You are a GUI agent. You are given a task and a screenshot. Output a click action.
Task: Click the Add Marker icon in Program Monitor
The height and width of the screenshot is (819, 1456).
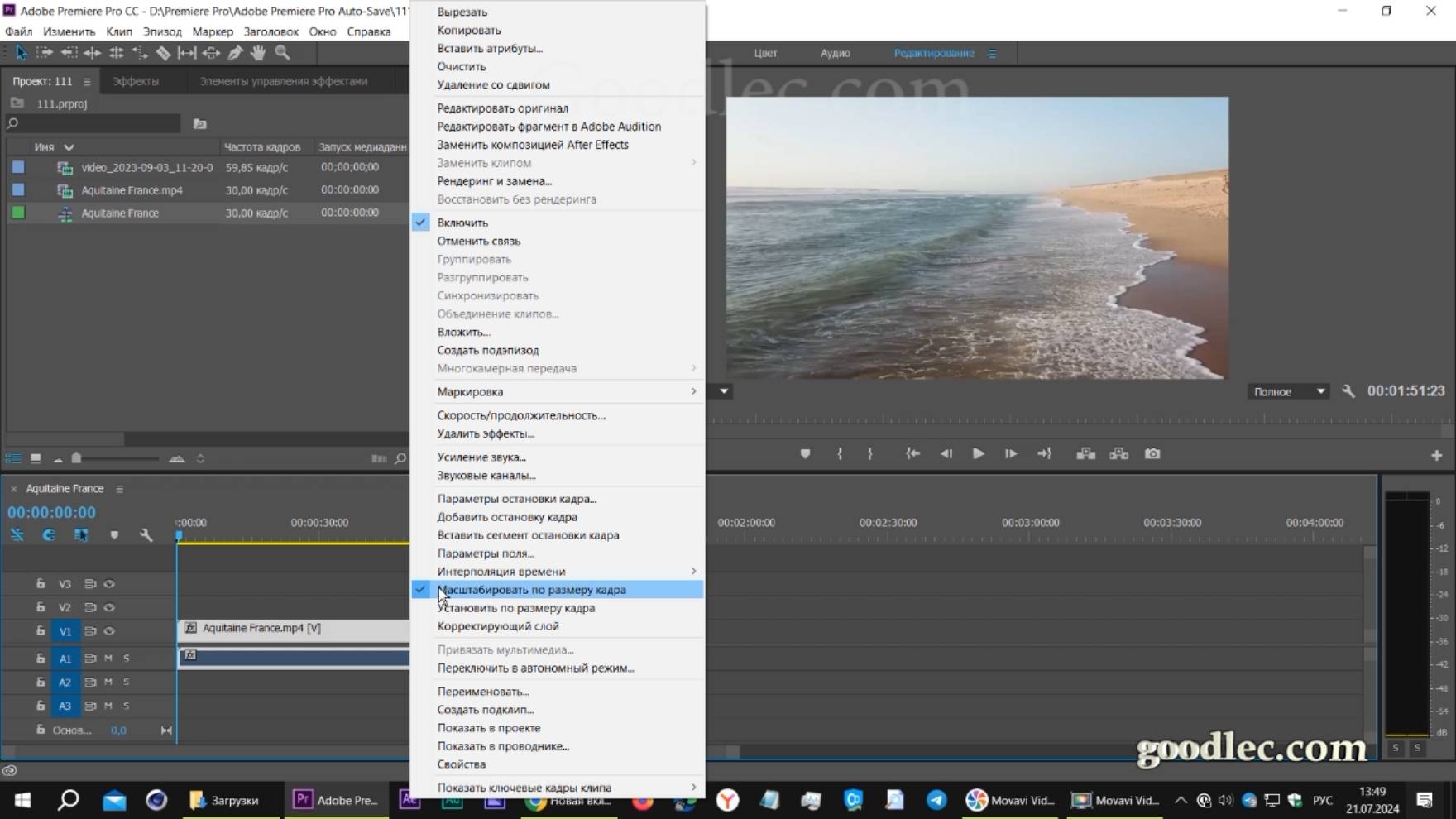pos(806,453)
